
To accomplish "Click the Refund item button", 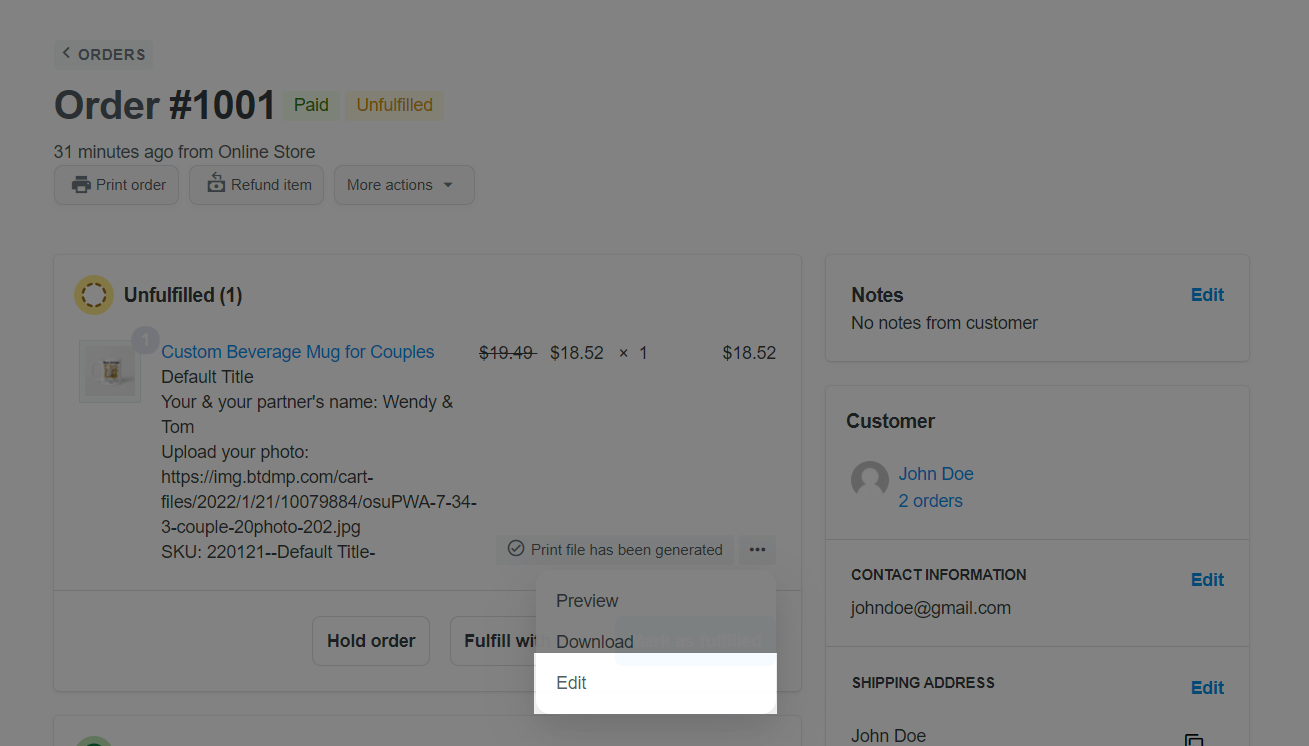I will (256, 185).
